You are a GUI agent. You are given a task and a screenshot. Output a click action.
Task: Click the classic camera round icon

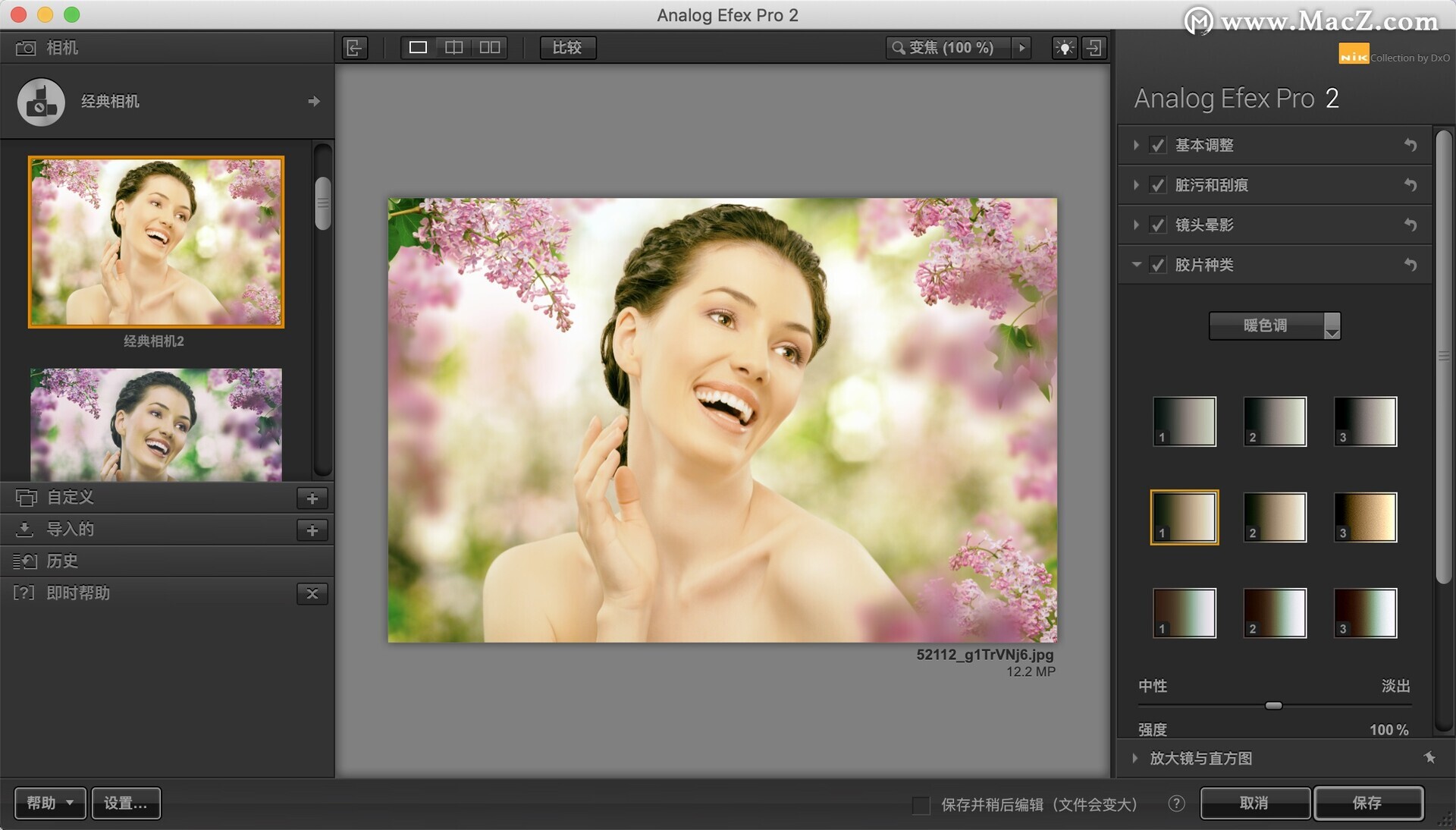point(41,102)
